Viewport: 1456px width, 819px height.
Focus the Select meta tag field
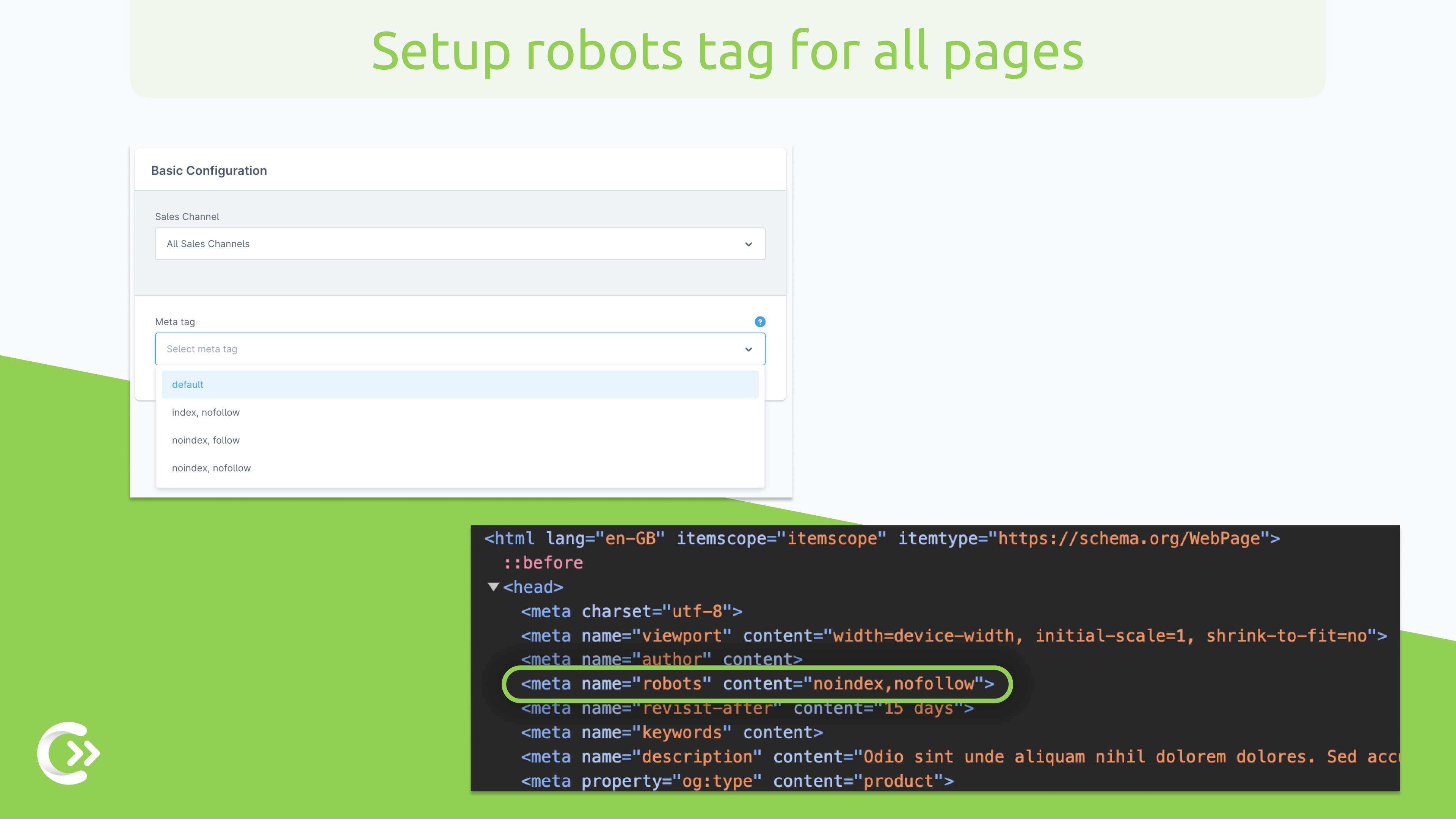pyautogui.click(x=460, y=349)
